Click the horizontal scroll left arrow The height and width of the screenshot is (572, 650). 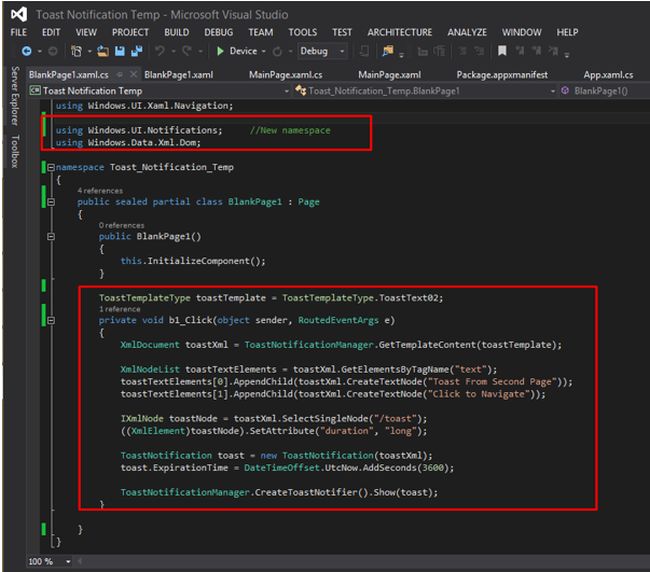[80, 562]
